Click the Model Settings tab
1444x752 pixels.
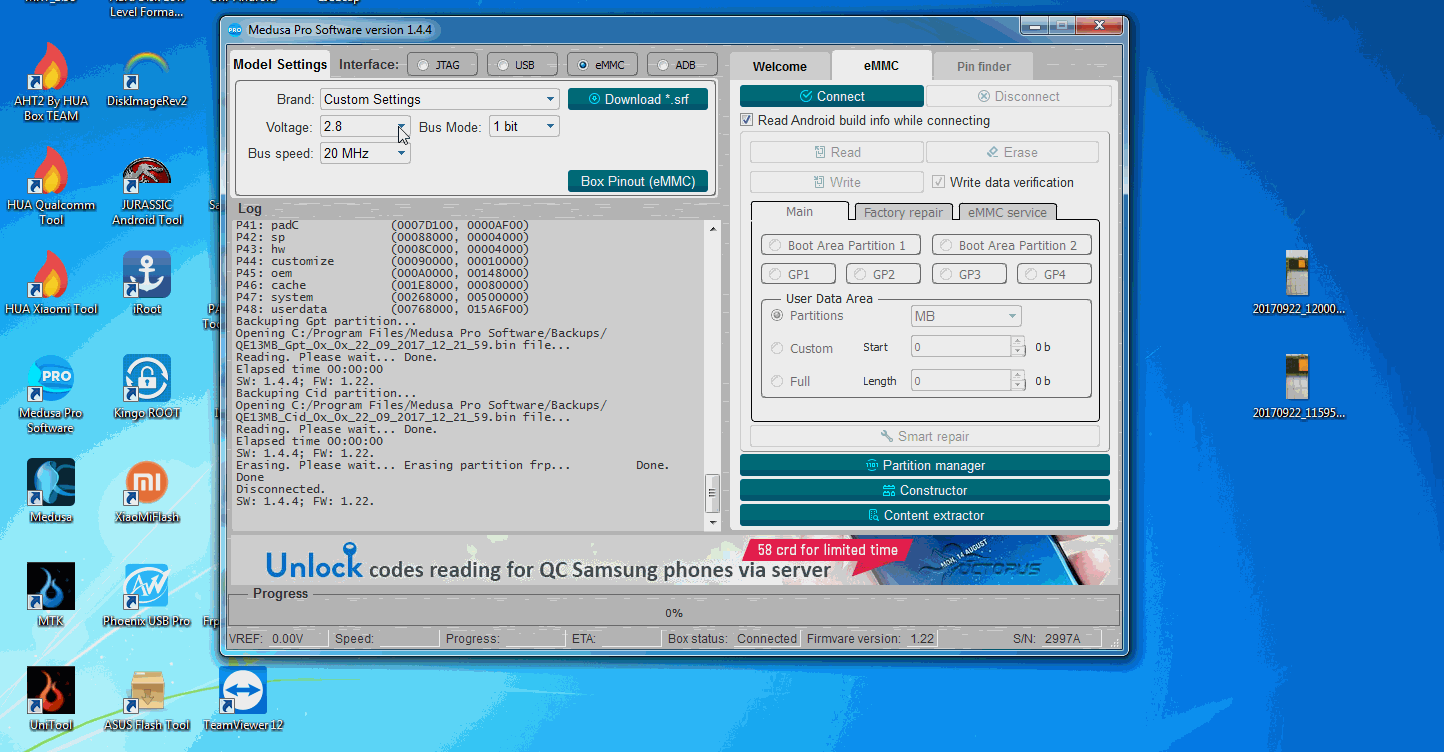tap(280, 64)
